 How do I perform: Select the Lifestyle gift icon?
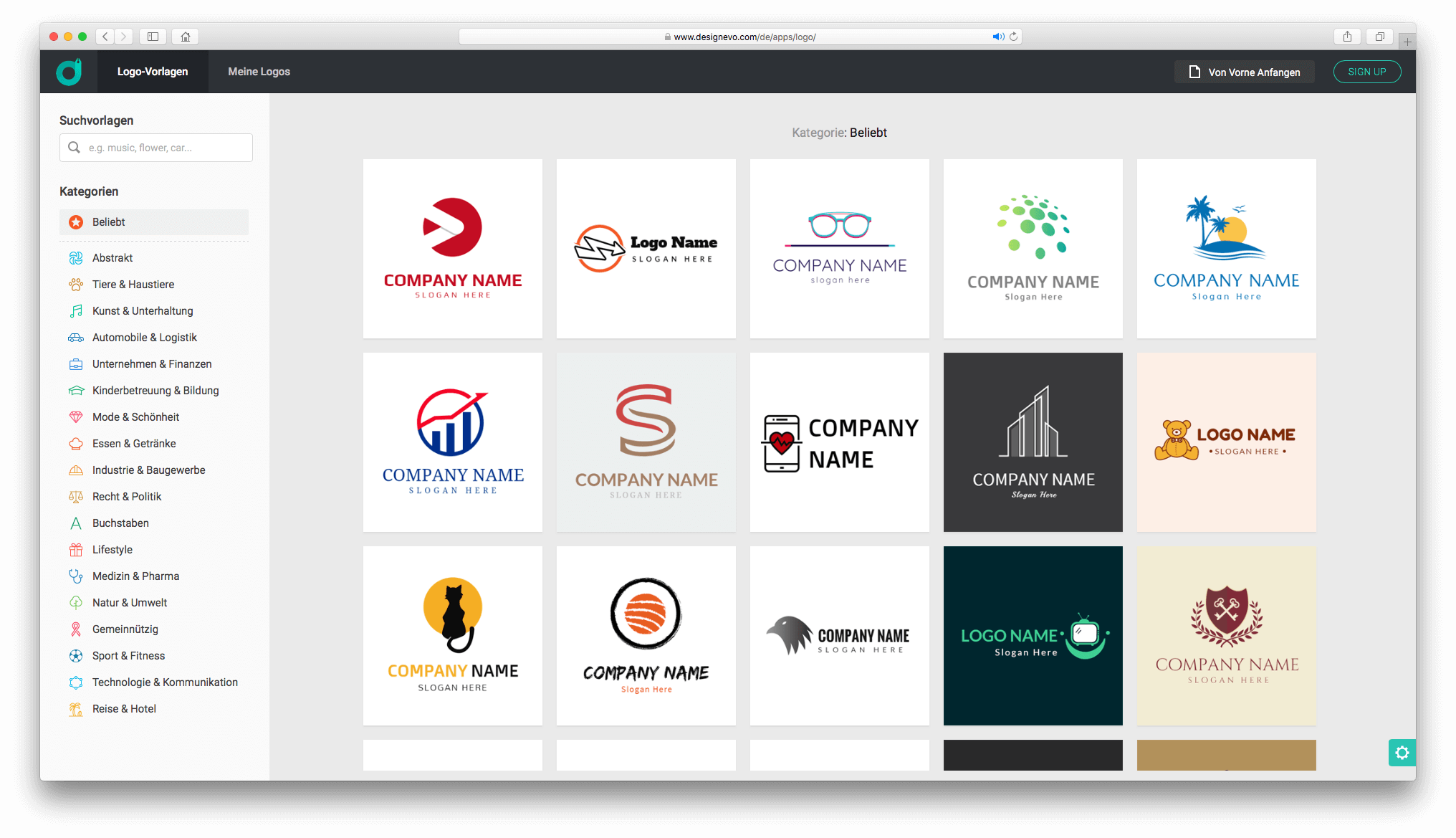coord(75,550)
